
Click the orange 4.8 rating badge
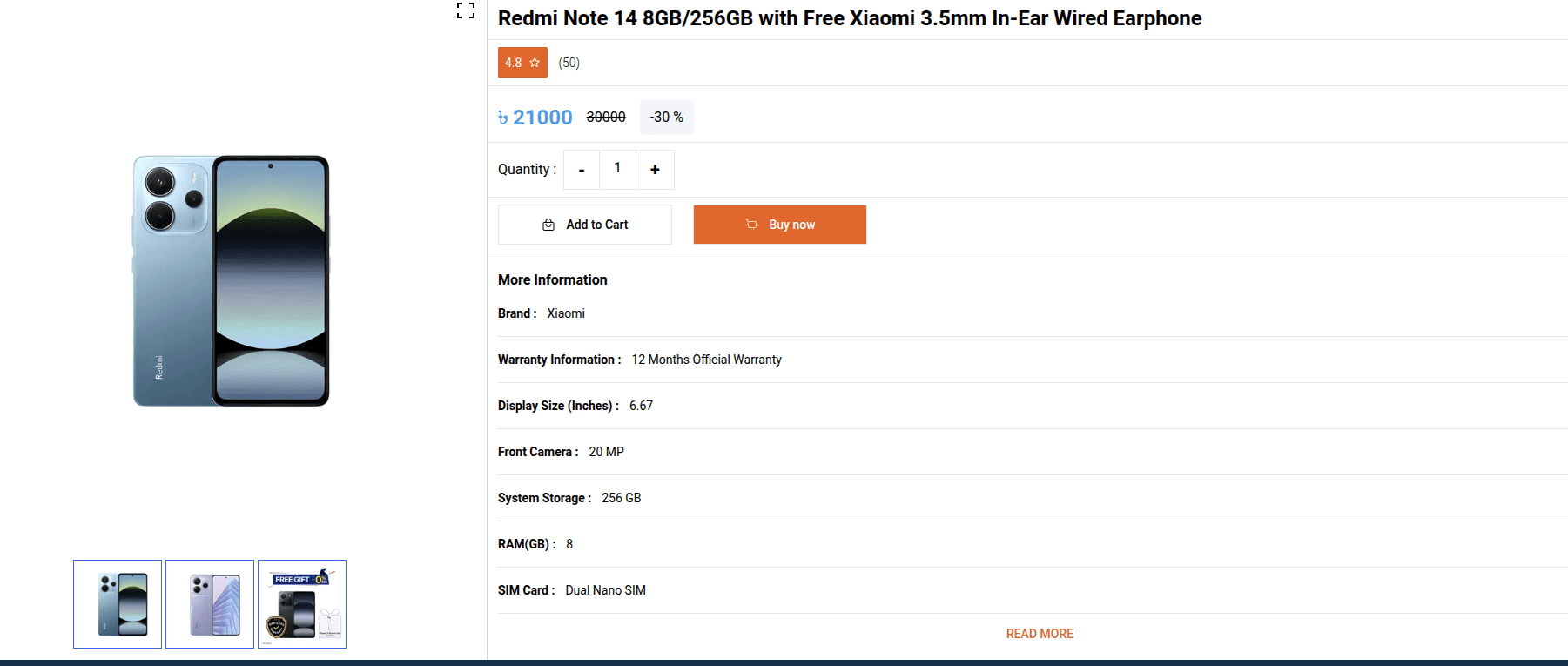(x=522, y=62)
